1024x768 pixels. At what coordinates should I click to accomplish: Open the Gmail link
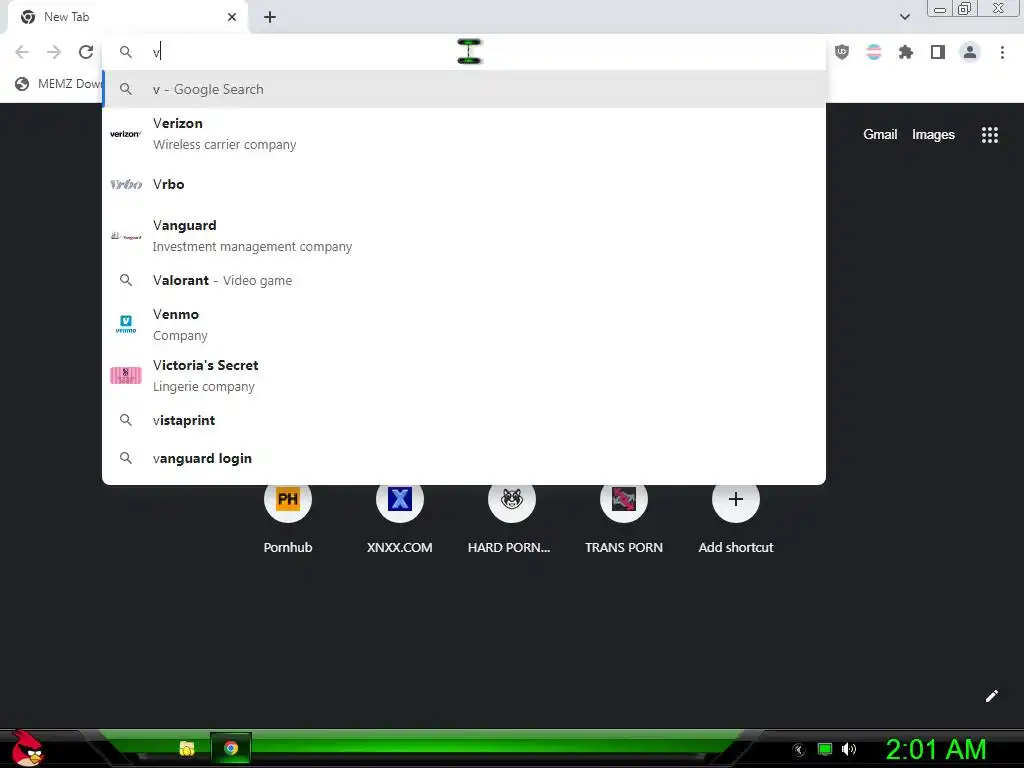(x=880, y=135)
